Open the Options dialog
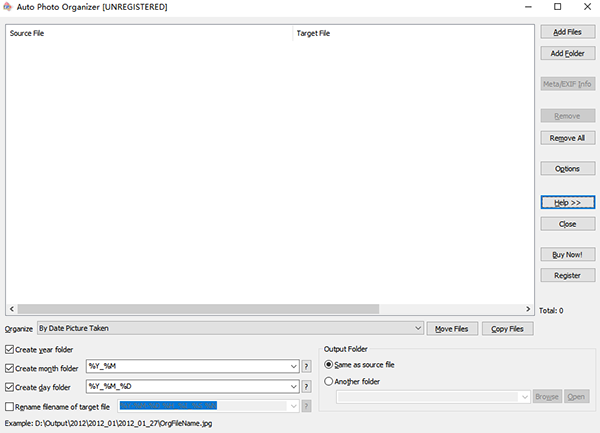Image resolution: width=600 pixels, height=433 pixels. click(x=567, y=169)
